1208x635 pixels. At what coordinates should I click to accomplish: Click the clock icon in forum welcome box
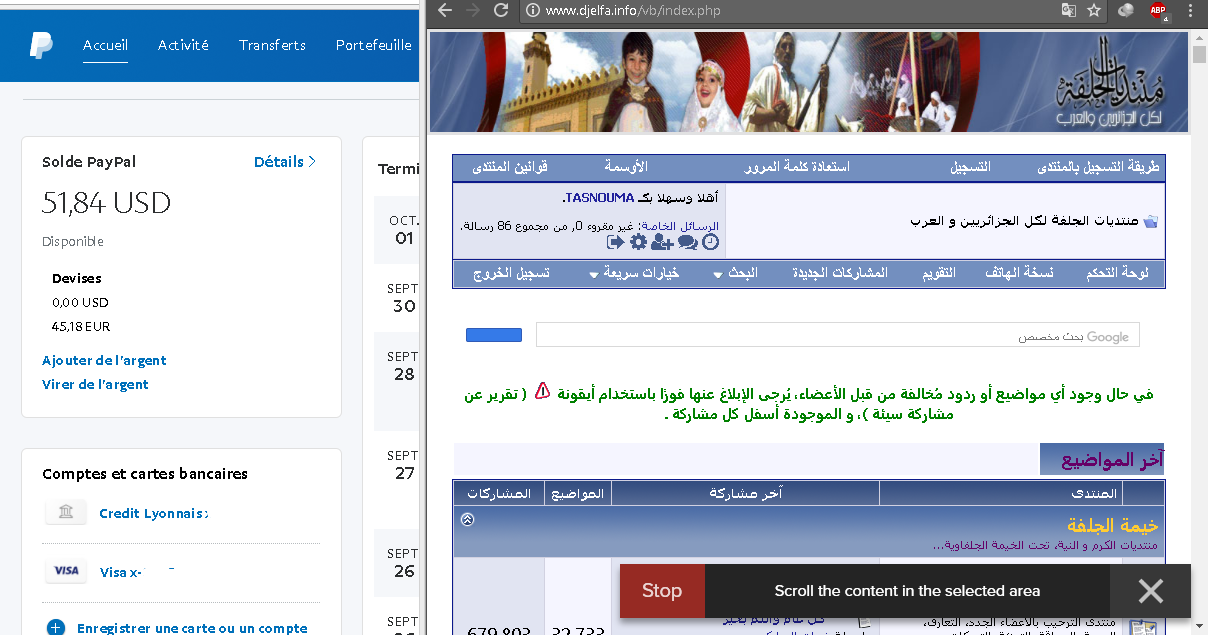(x=710, y=242)
